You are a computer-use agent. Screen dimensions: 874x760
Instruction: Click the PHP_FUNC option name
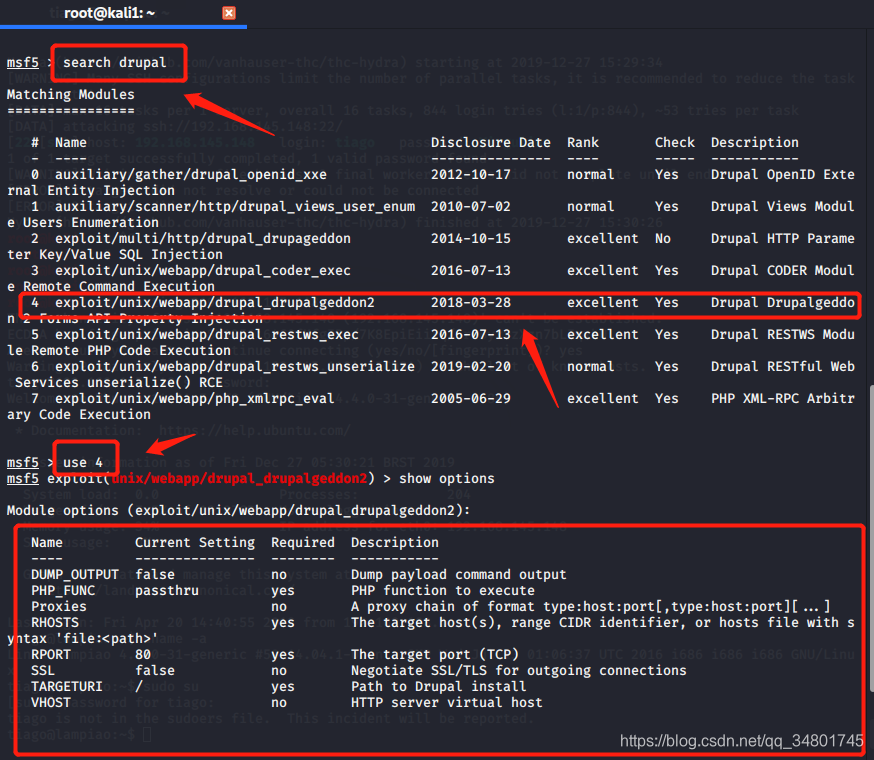(63, 590)
